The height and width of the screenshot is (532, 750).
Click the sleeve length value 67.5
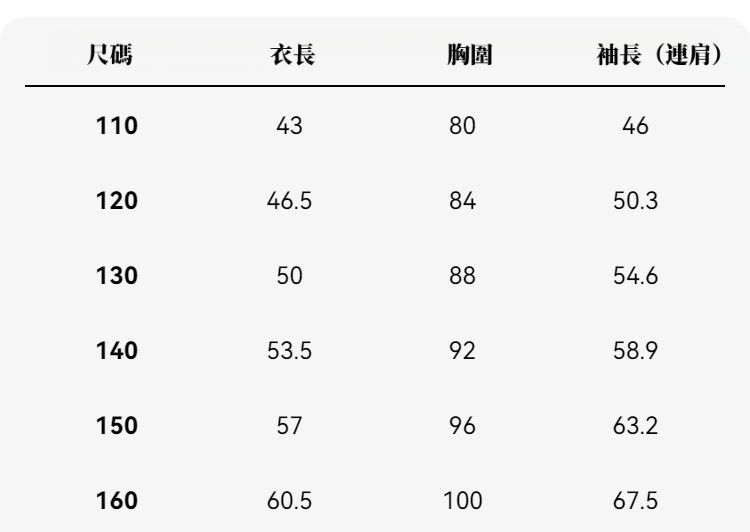634,500
